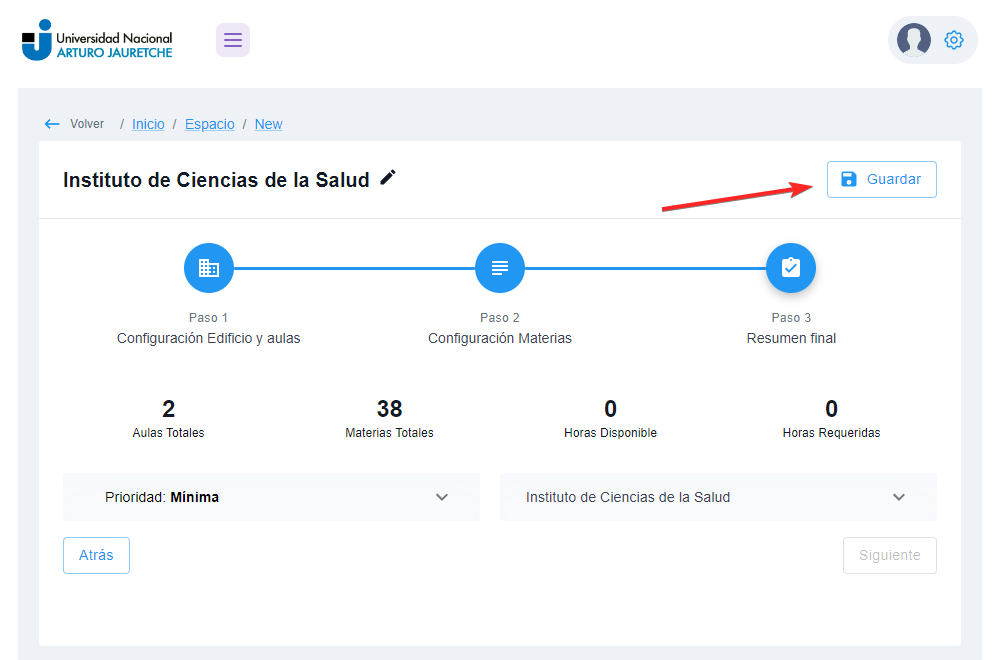This screenshot has width=1000, height=660.
Task: Edit institute name with pencil icon
Action: [388, 178]
